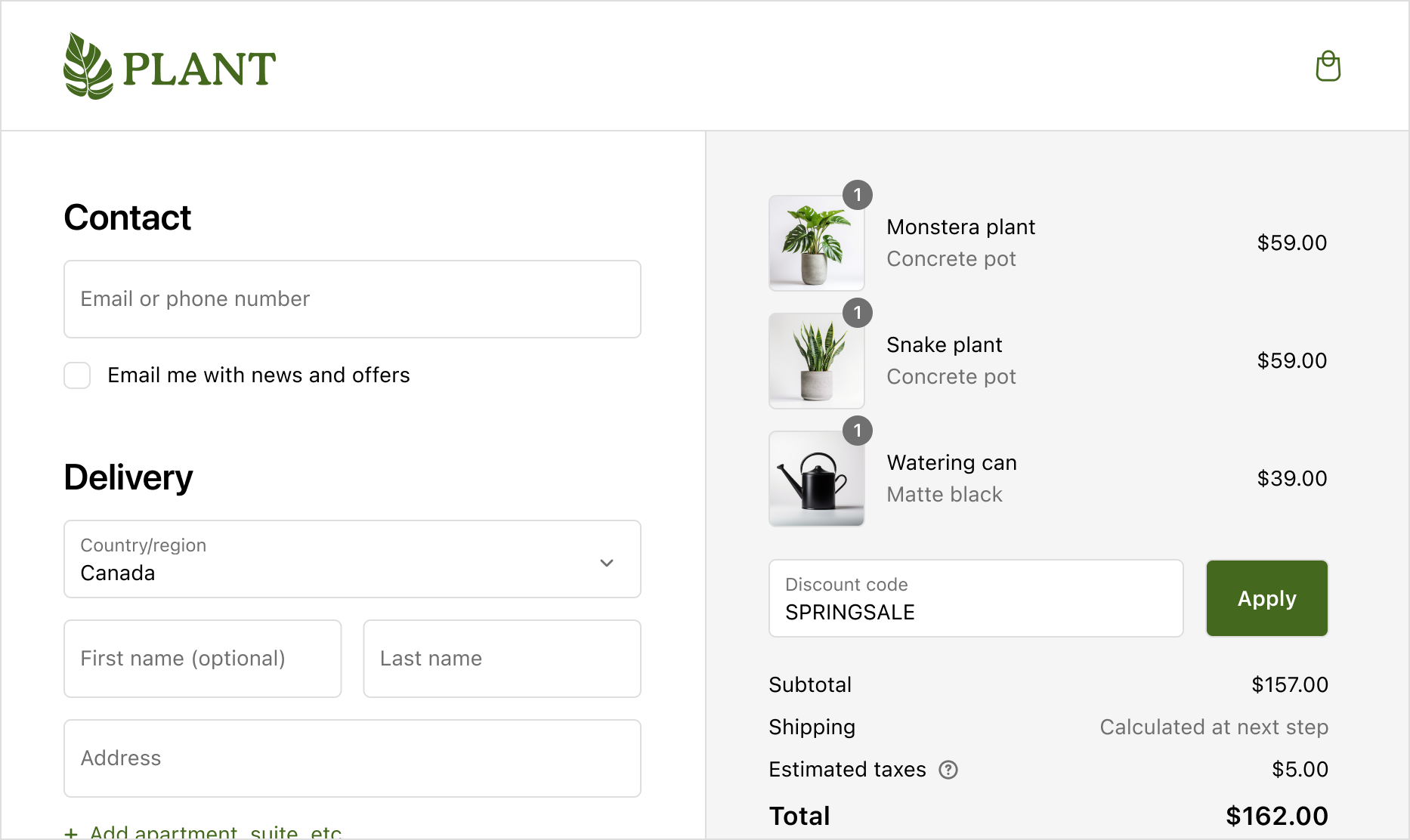This screenshot has width=1410, height=840.
Task: Click the Discount code input box
Action: (x=976, y=598)
